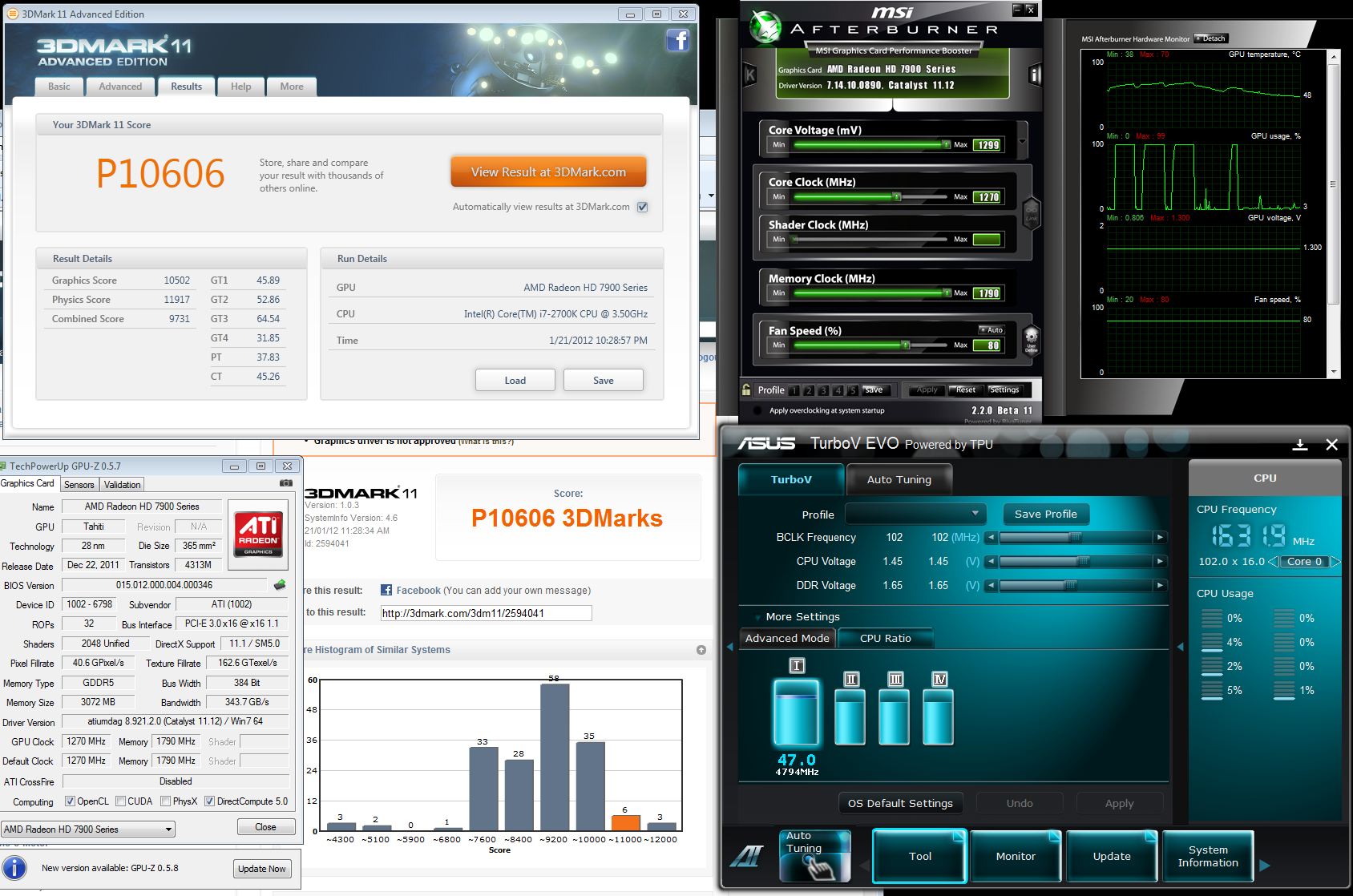Viewport: 1353px width, 896px height.
Task: Click CPU Voltage increase arrow
Action: point(1160,562)
